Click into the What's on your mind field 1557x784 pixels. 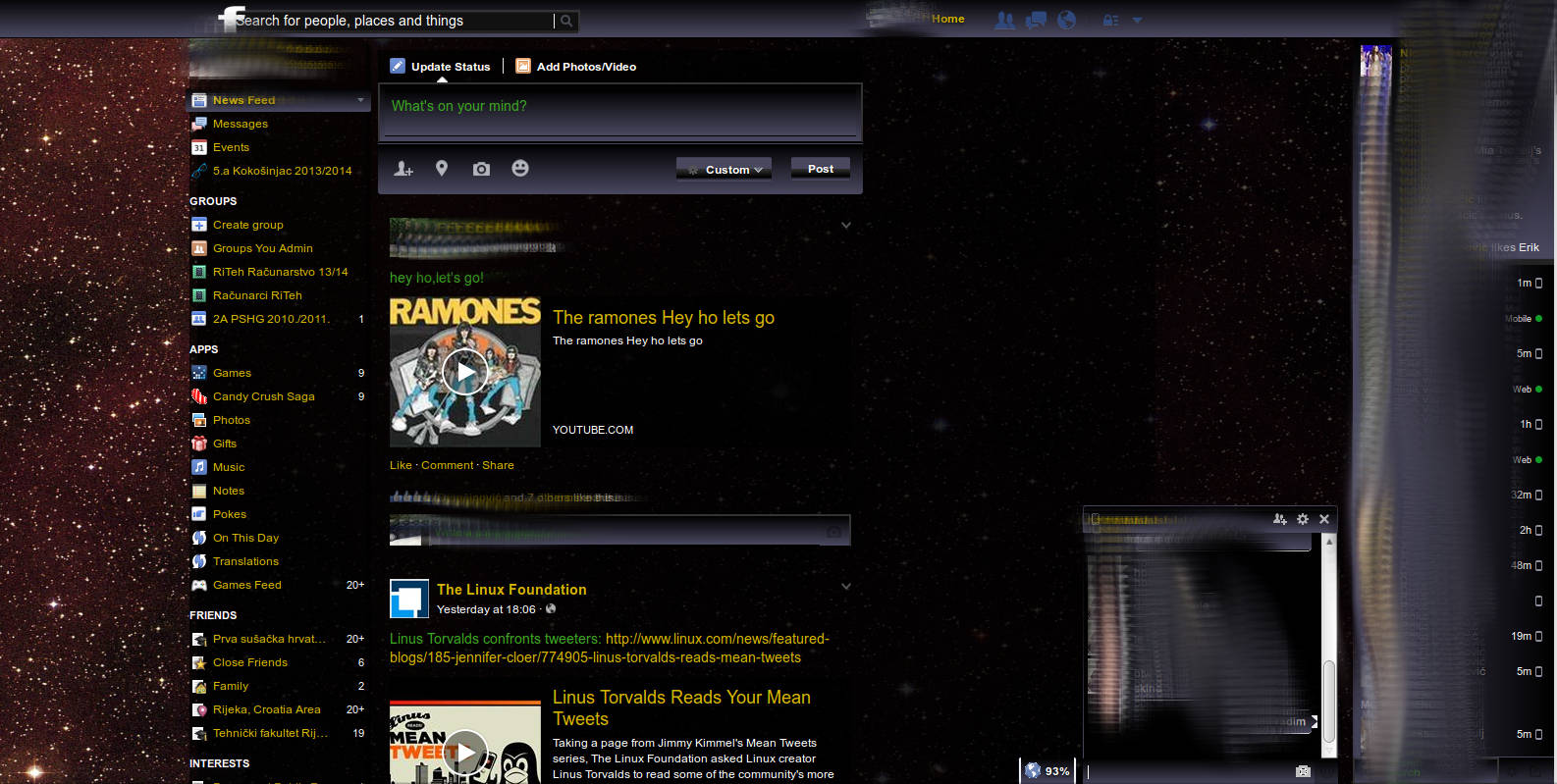(620, 112)
